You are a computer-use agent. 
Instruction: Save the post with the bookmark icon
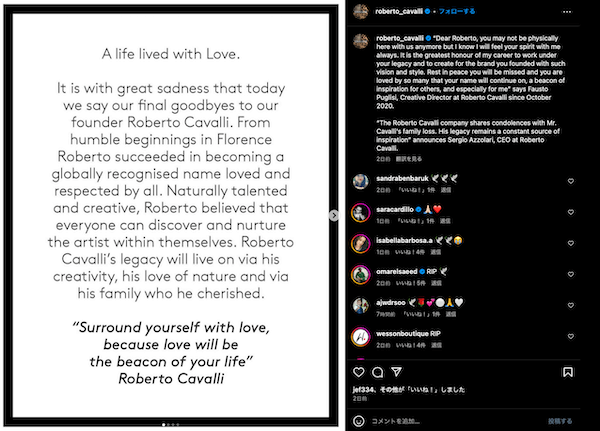[567, 372]
